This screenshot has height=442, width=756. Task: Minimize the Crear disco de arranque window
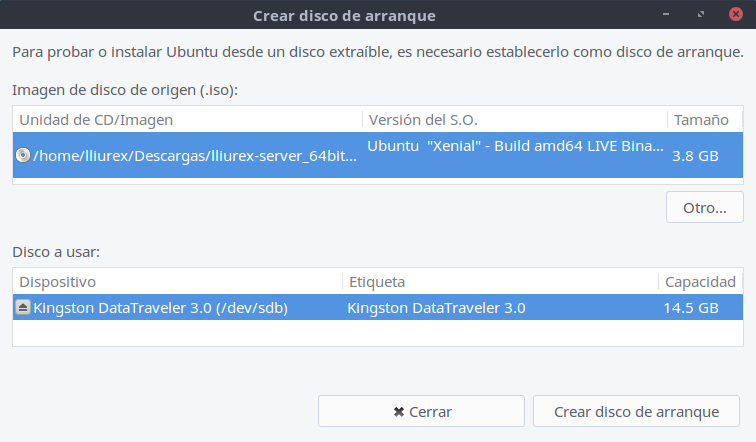pos(667,15)
